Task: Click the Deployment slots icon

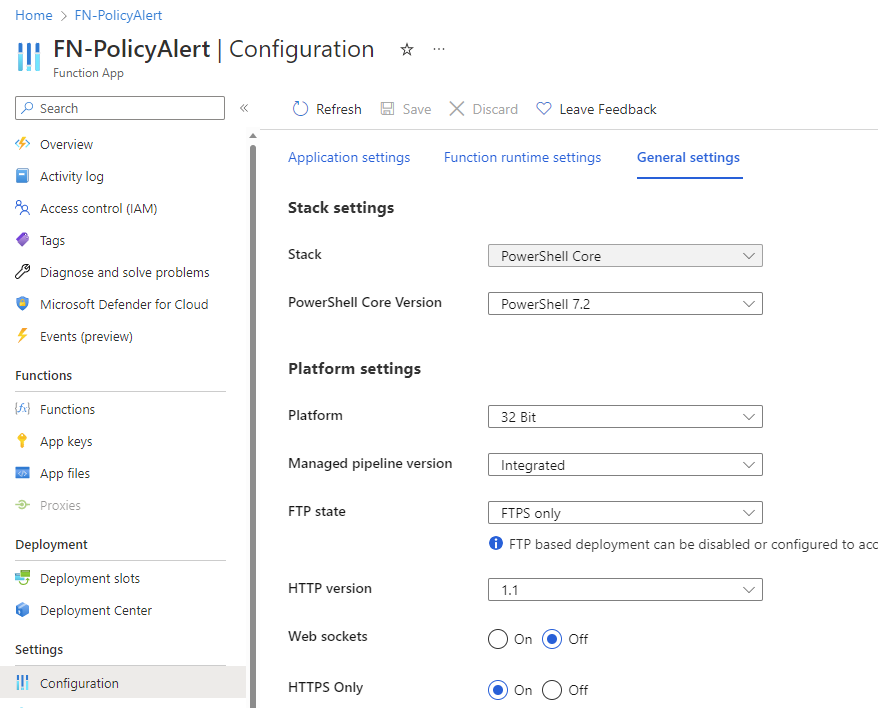Action: (22, 577)
